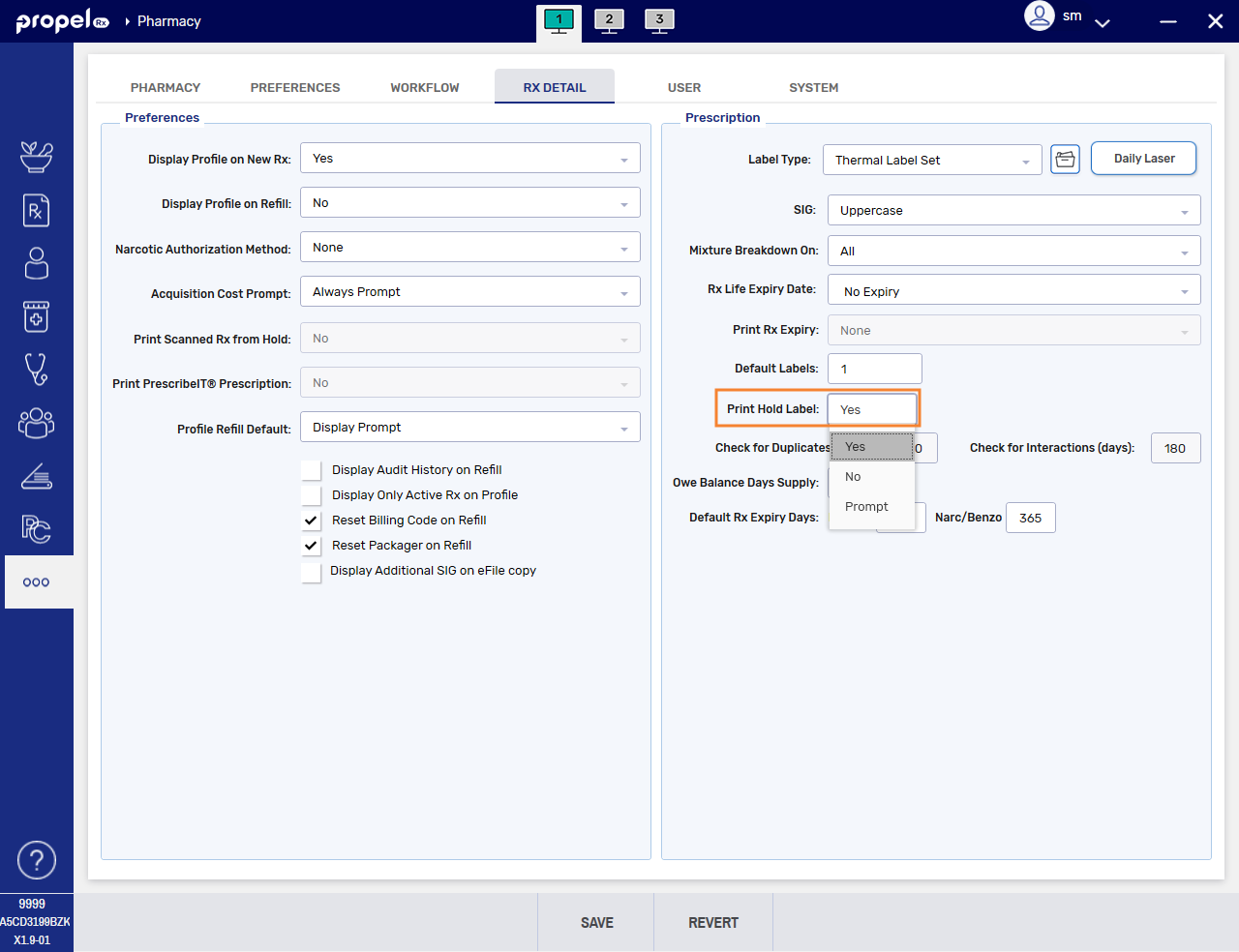This screenshot has height=952, width=1239.
Task: Open the stethoscope doctor sidebar icon
Action: coord(36,369)
